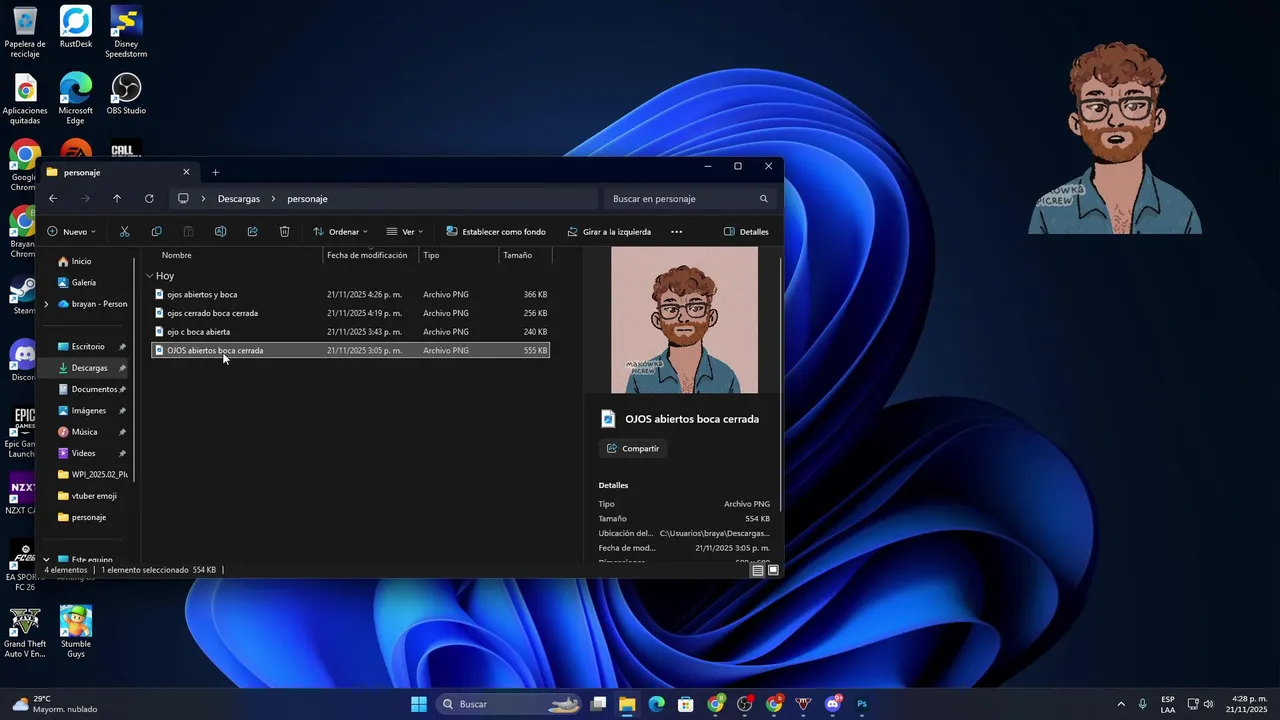Click Establecer como fondo
The height and width of the screenshot is (720, 1280).
point(496,231)
